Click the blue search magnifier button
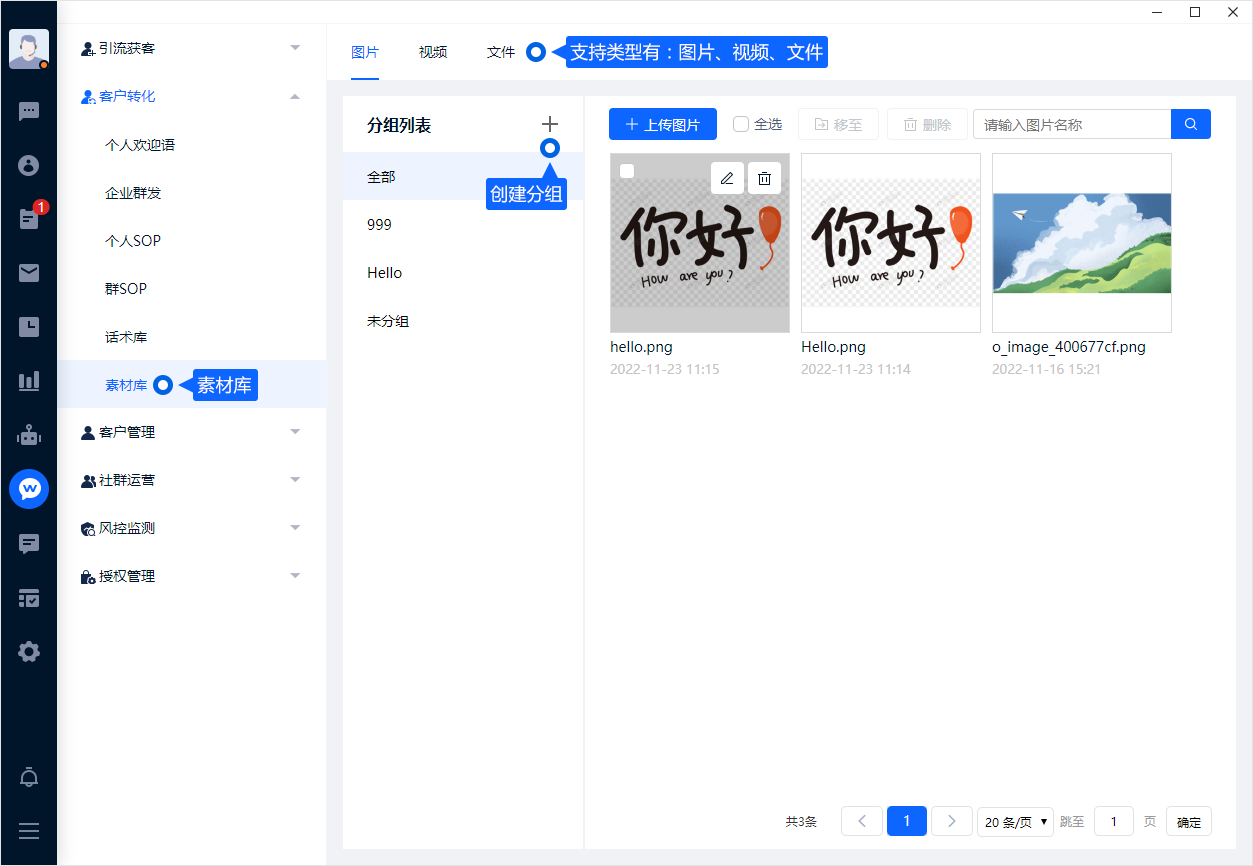Screen dimensions: 1253x866 (x=1190, y=124)
